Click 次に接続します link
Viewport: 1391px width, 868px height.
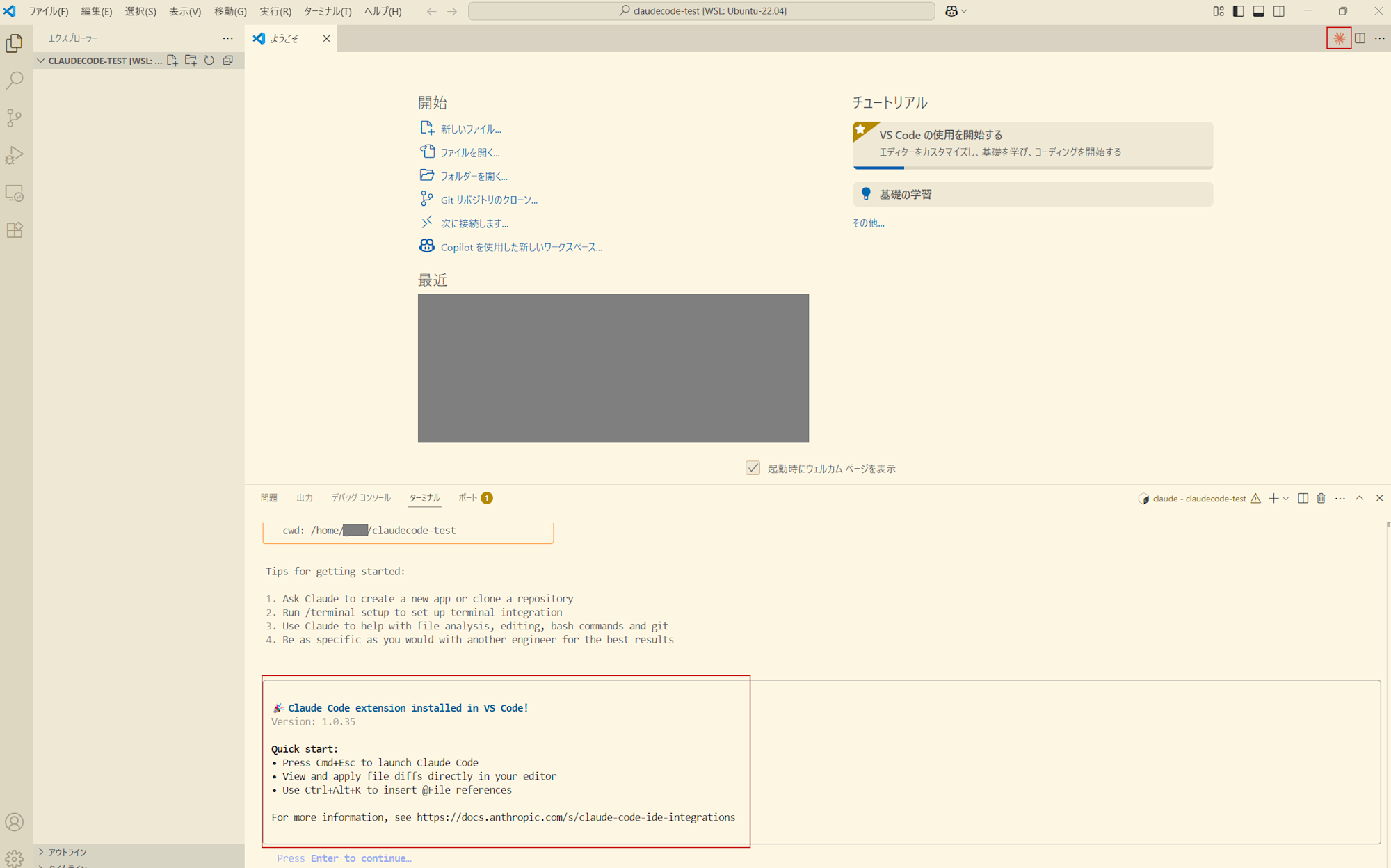click(474, 223)
